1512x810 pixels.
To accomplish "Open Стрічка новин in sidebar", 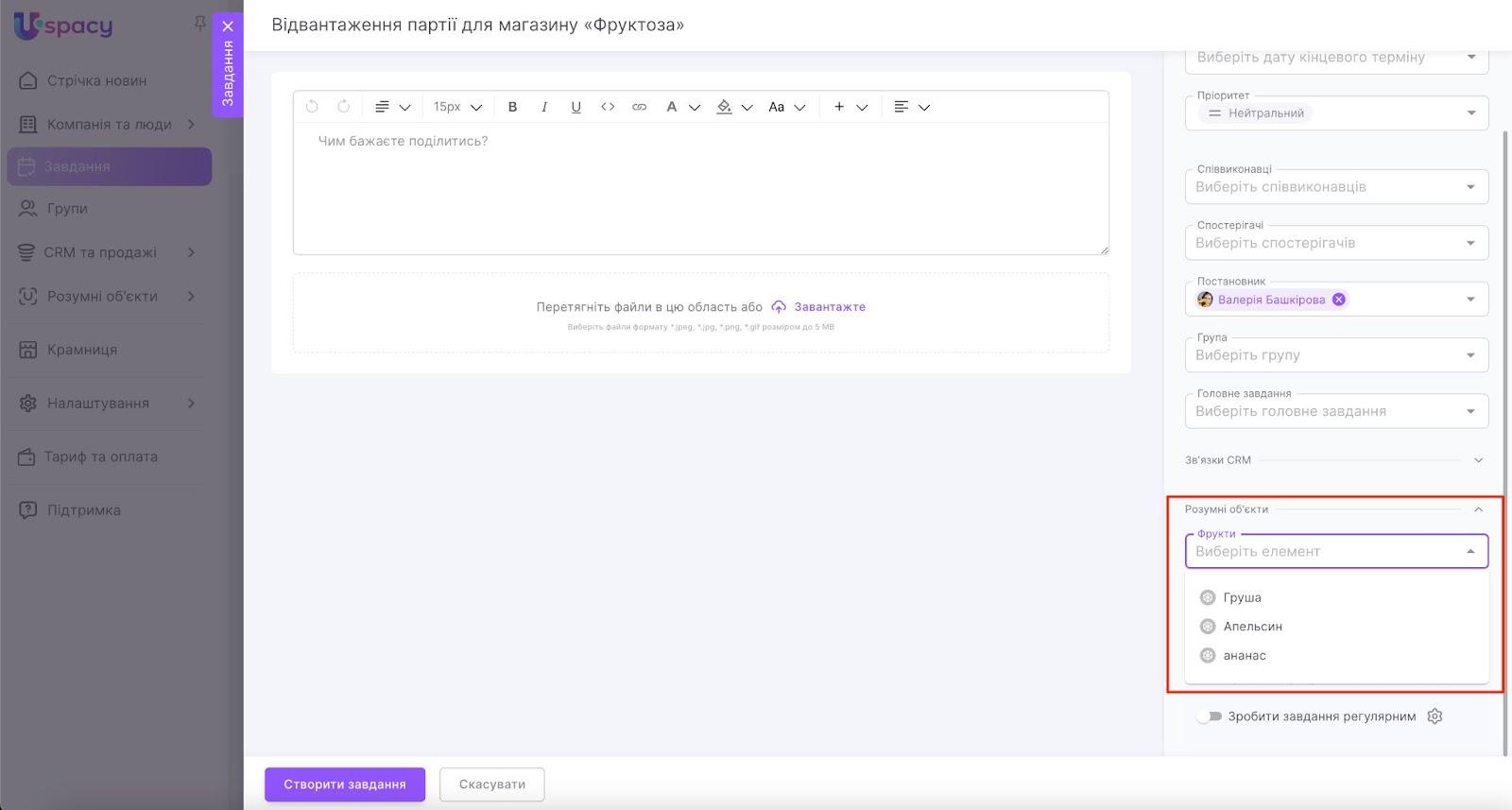I will (x=96, y=80).
